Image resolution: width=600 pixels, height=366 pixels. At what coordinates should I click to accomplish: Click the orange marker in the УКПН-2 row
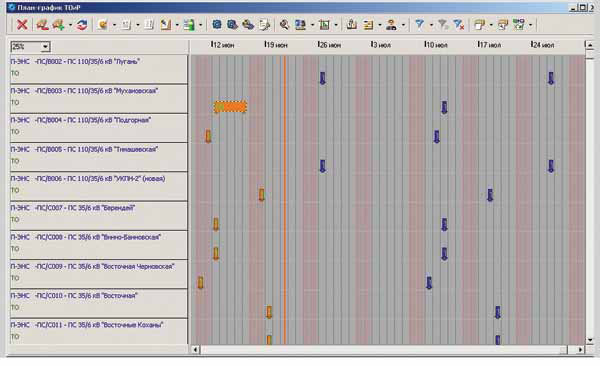click(x=261, y=195)
